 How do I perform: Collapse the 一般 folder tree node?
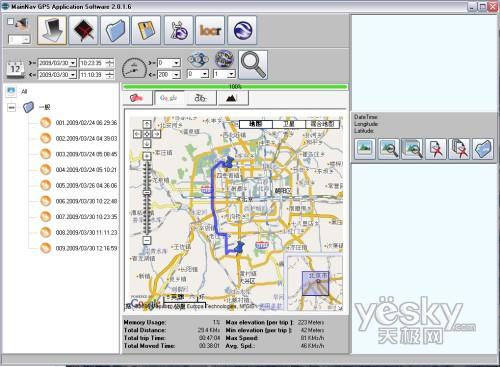click(x=11, y=107)
